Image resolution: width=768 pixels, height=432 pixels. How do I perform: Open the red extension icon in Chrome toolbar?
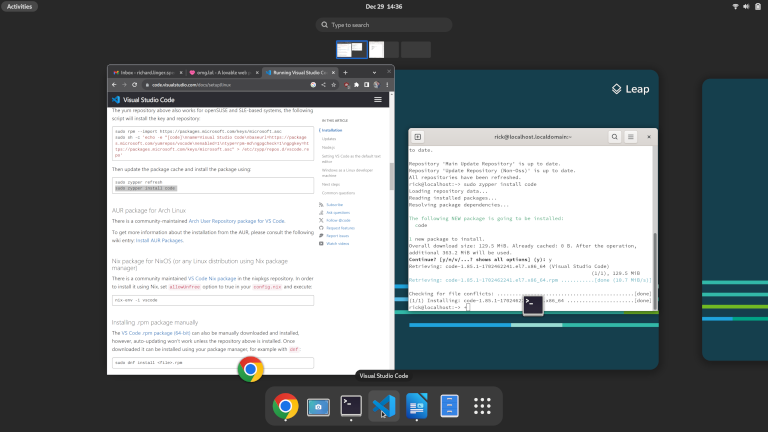[347, 85]
